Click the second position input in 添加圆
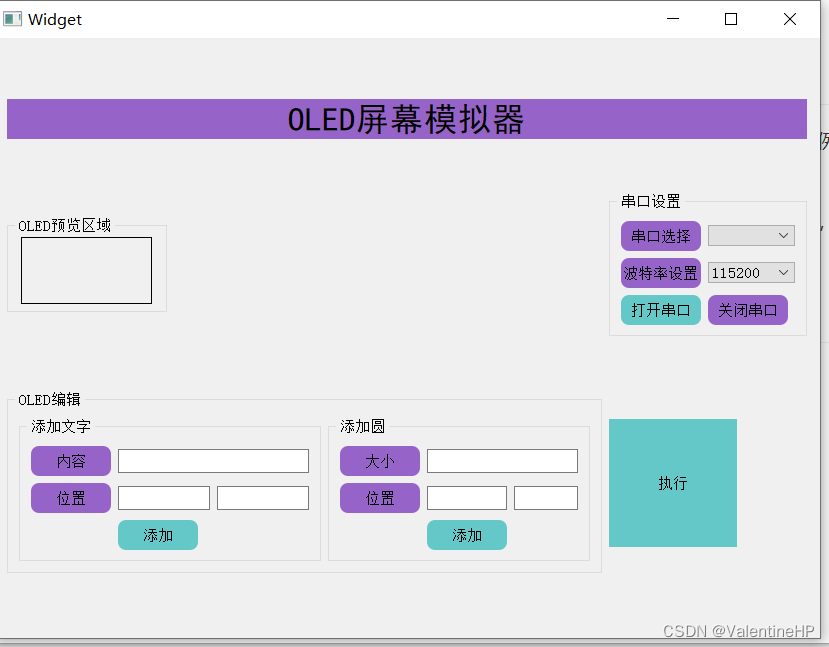The height and width of the screenshot is (647, 829). pos(545,497)
